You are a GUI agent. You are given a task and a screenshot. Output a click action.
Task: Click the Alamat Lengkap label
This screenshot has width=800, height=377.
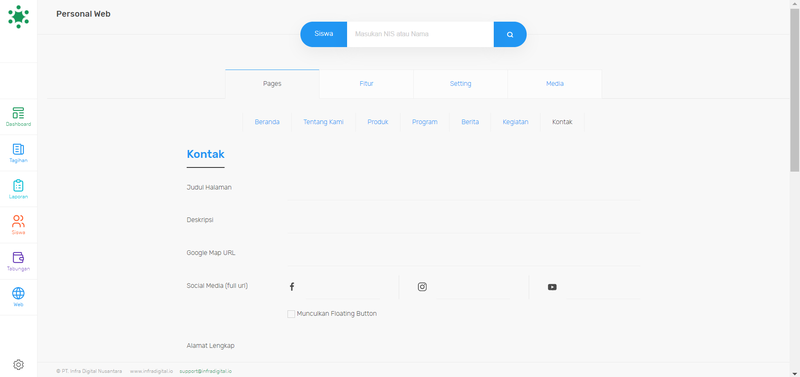pyautogui.click(x=210, y=345)
